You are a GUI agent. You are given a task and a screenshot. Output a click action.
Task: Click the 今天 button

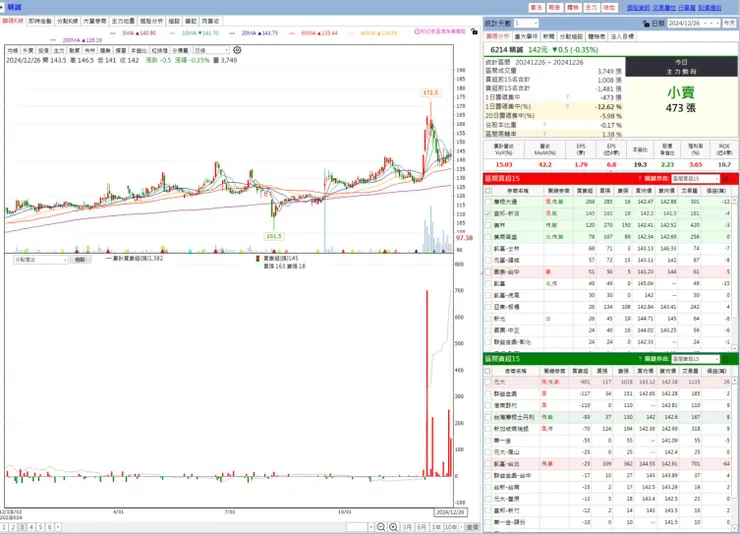click(x=730, y=23)
